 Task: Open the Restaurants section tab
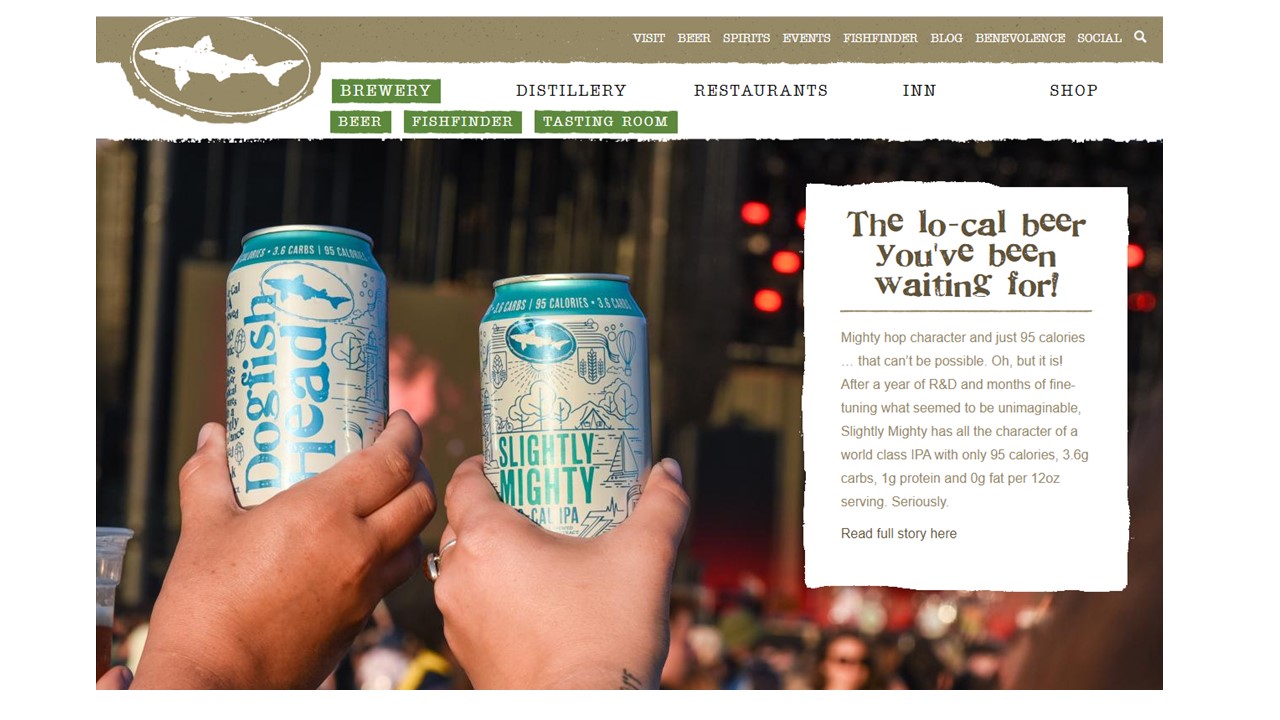click(x=761, y=91)
